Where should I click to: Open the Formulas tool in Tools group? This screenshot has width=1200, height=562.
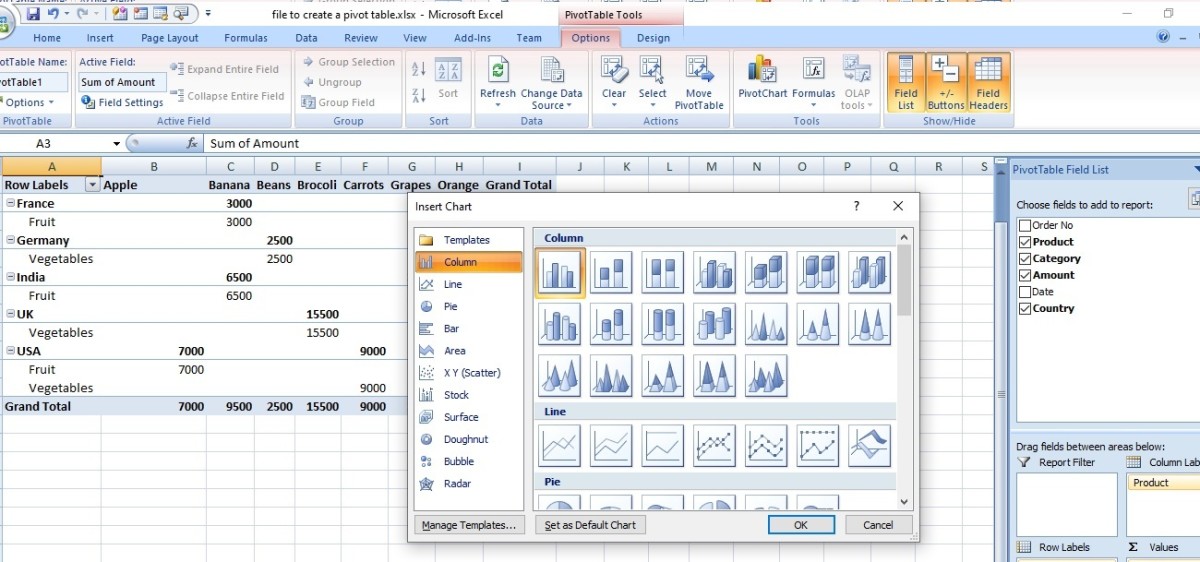[x=814, y=82]
